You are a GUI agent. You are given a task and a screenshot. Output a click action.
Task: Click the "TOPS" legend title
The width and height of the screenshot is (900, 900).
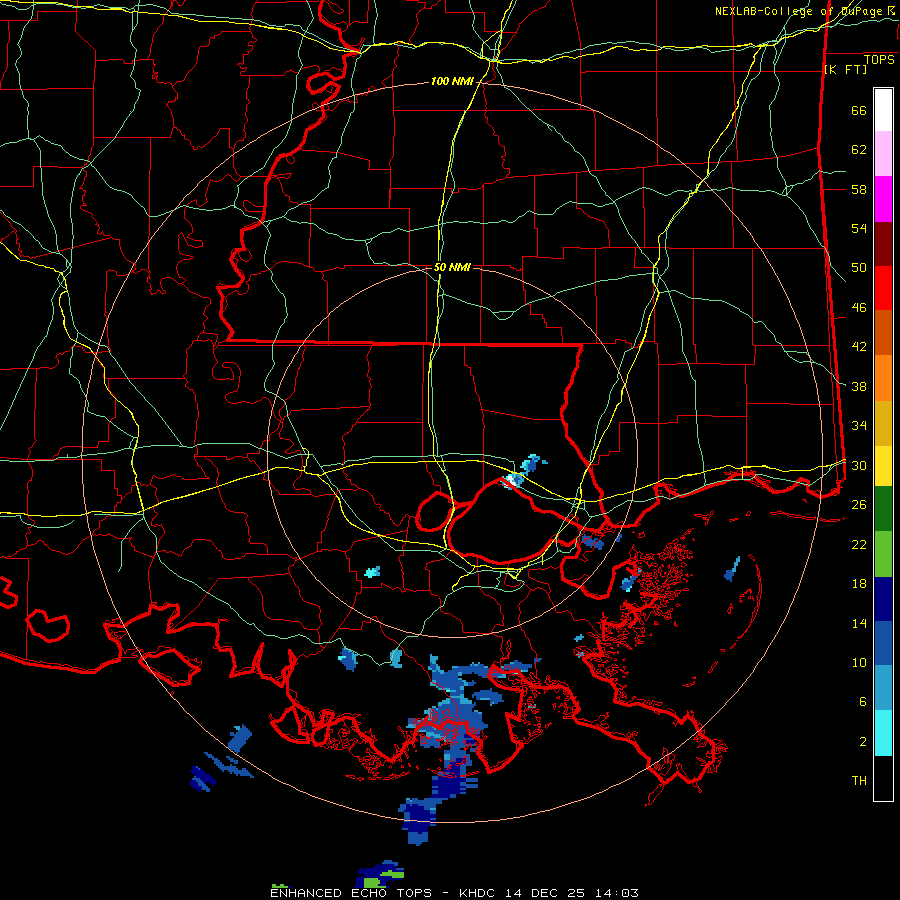(x=879, y=59)
